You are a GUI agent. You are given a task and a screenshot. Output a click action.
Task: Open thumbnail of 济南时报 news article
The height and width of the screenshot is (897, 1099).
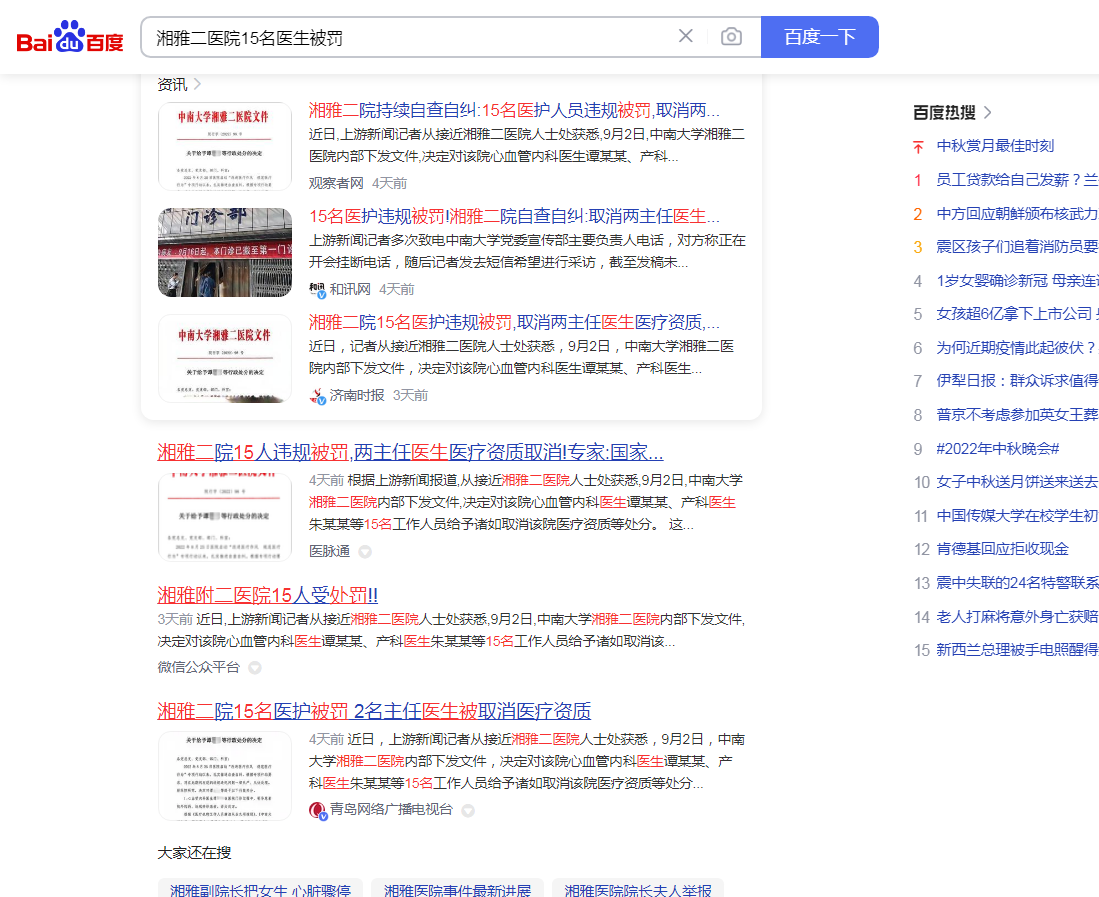[x=224, y=359]
